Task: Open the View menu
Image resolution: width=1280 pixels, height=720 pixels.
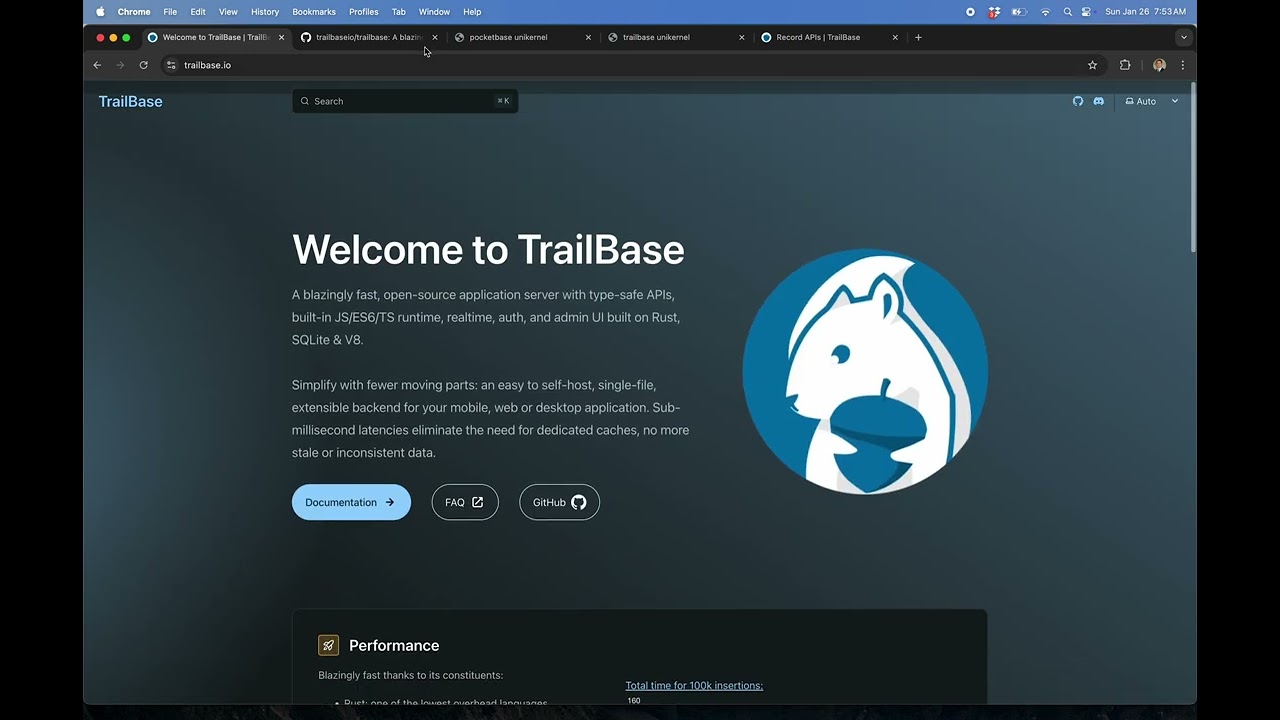Action: (228, 12)
